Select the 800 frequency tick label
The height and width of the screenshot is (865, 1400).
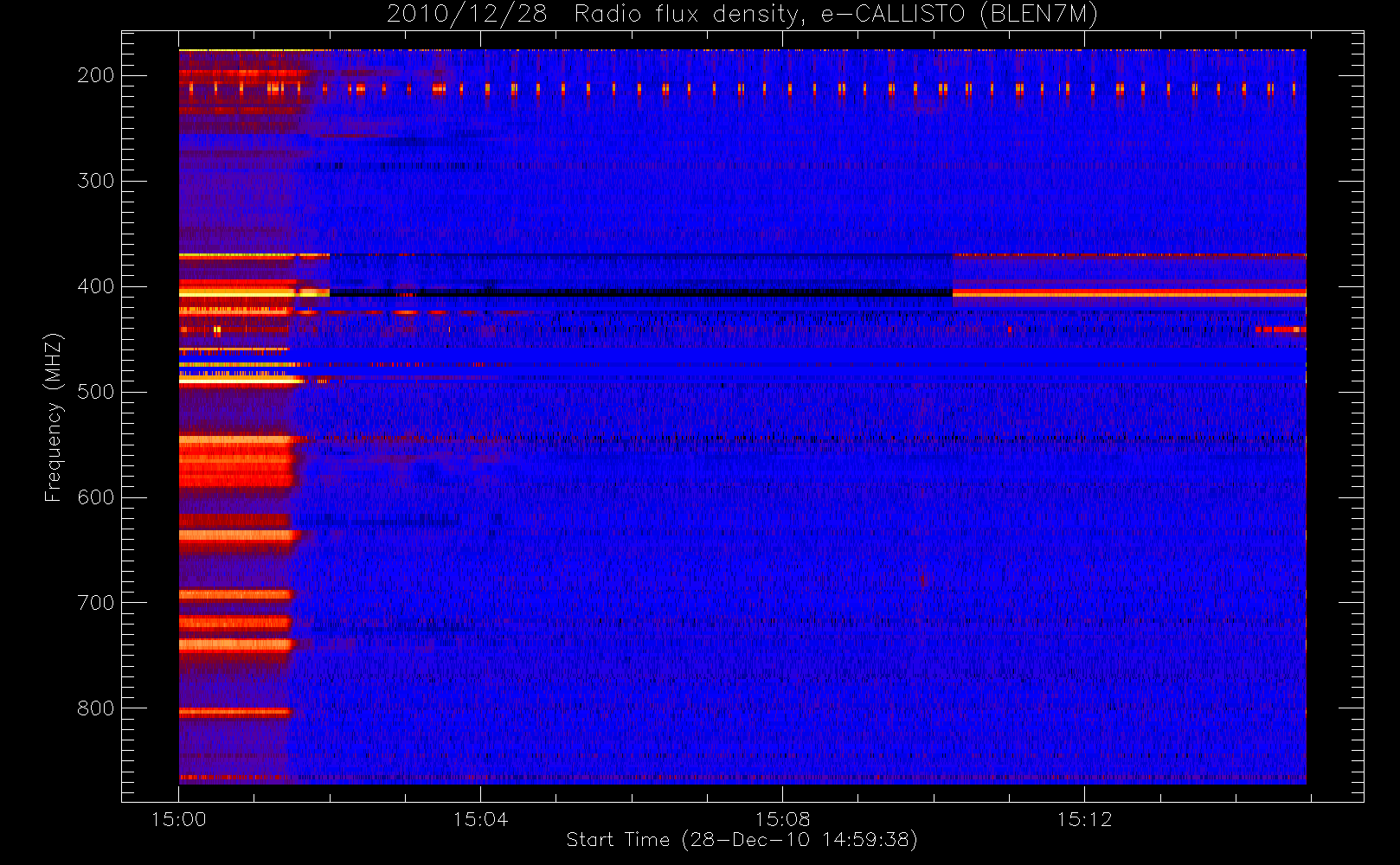[x=95, y=708]
